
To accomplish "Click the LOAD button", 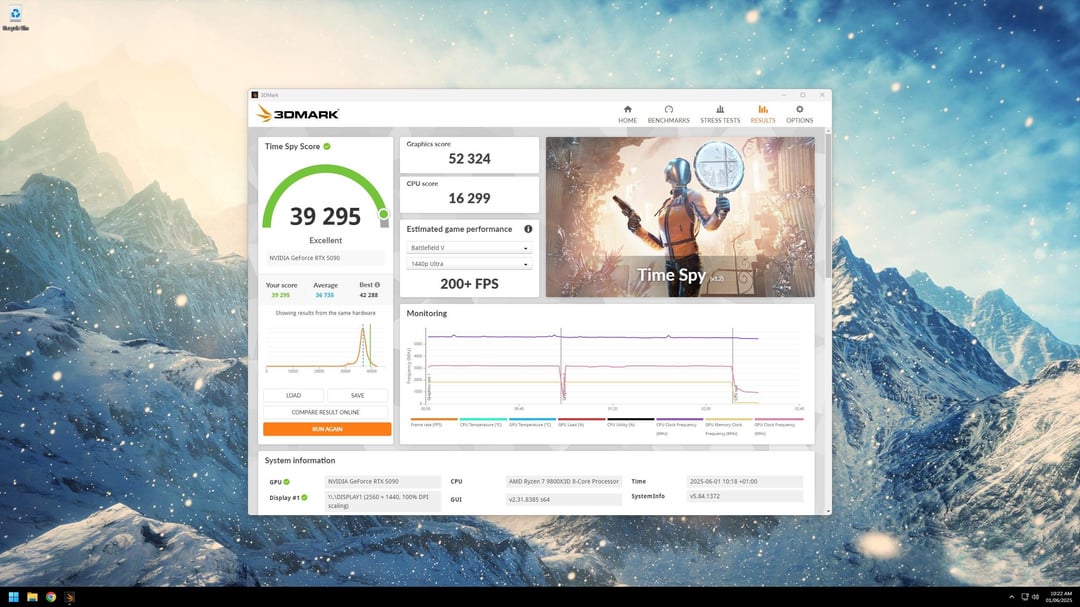I will click(x=293, y=395).
